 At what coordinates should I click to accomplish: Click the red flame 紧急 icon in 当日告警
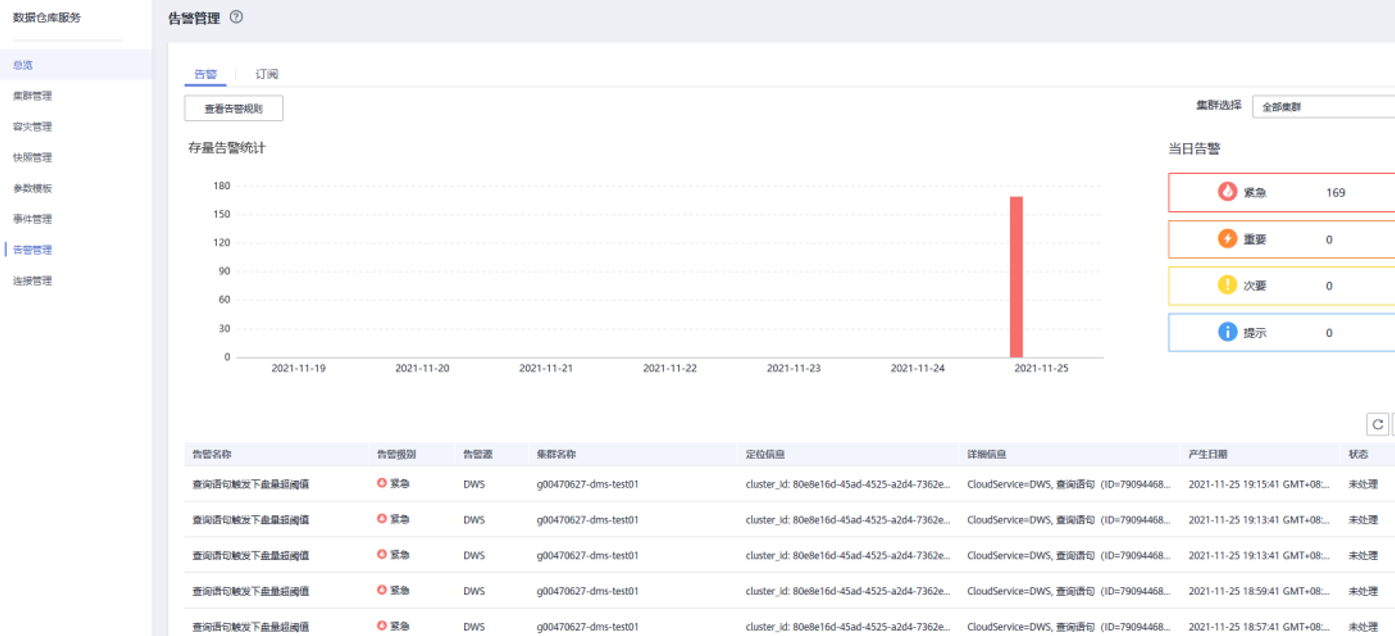pyautogui.click(x=1227, y=192)
